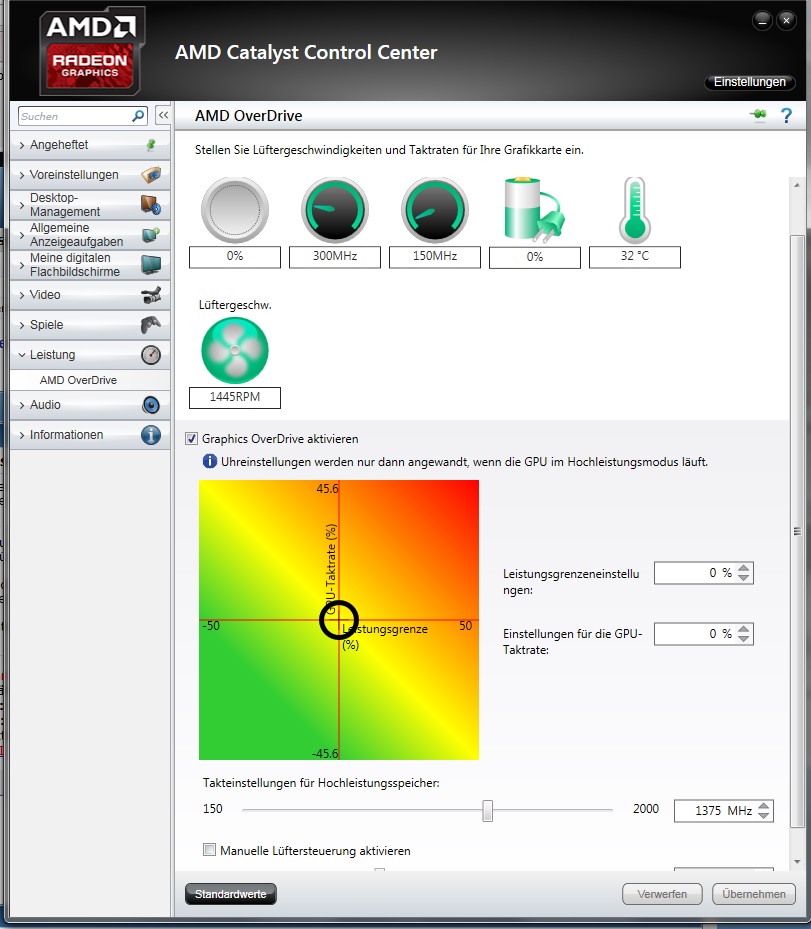This screenshot has height=929, width=811.
Task: Click the Desktop-Management icon
Action: point(151,205)
